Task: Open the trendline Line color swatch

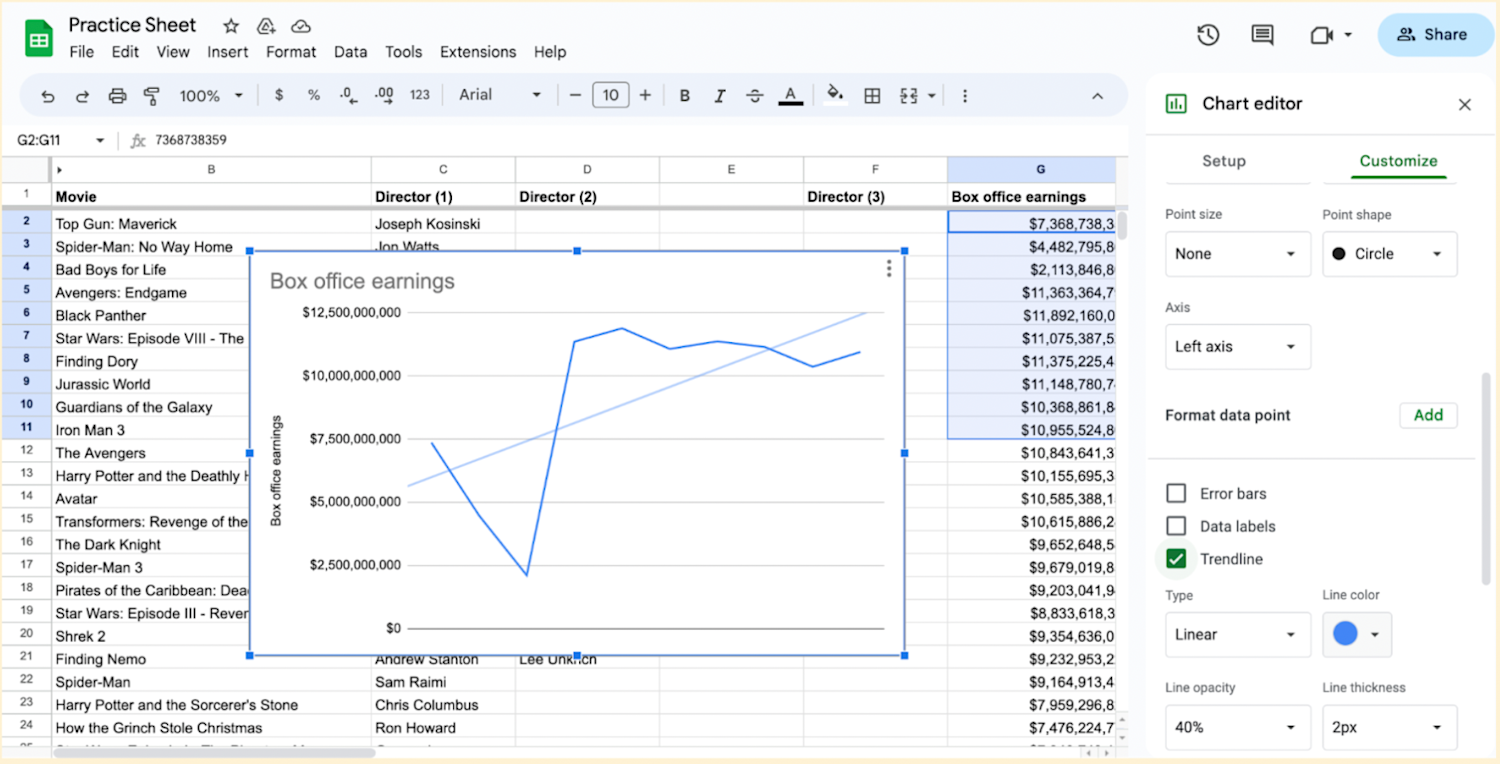Action: [1357, 634]
